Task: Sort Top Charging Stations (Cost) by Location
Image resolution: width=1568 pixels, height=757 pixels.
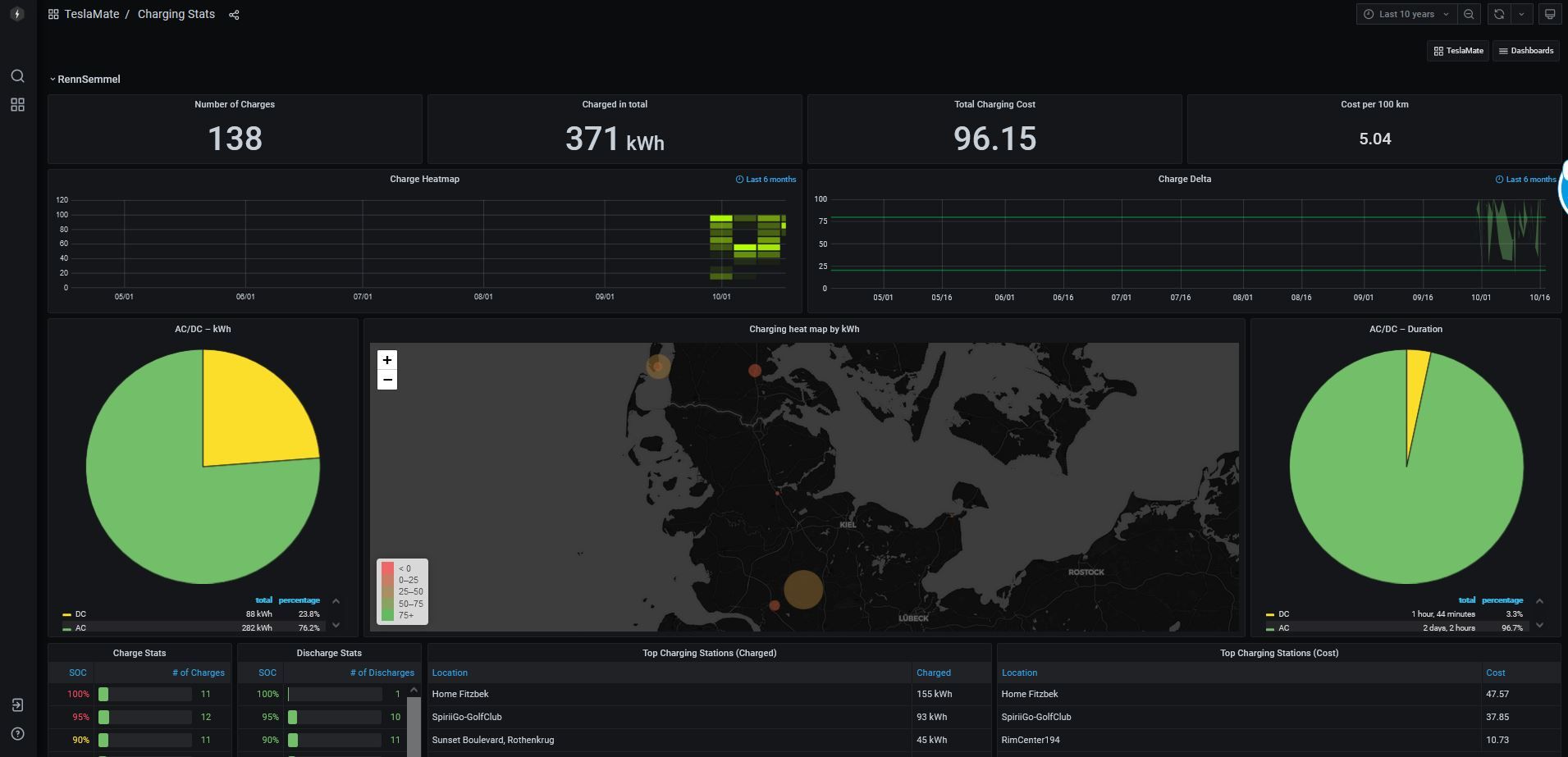Action: tap(1019, 673)
